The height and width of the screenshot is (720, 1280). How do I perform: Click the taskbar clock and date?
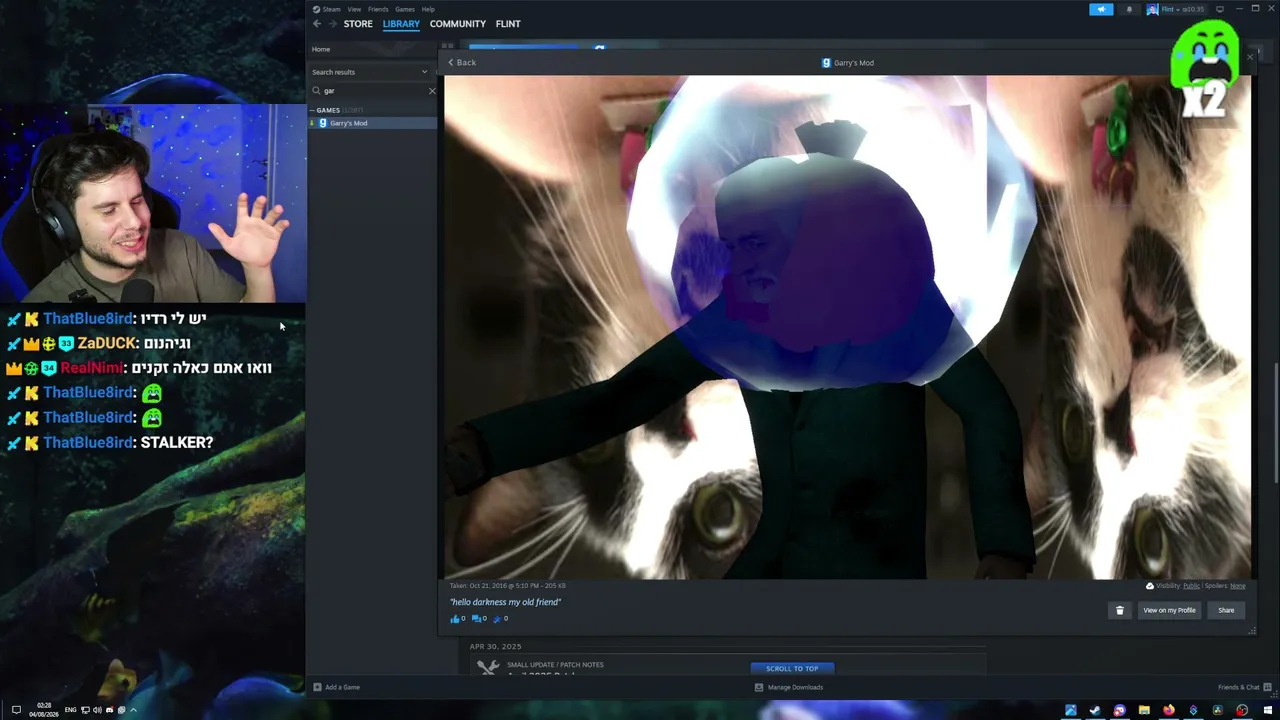pyautogui.click(x=45, y=710)
